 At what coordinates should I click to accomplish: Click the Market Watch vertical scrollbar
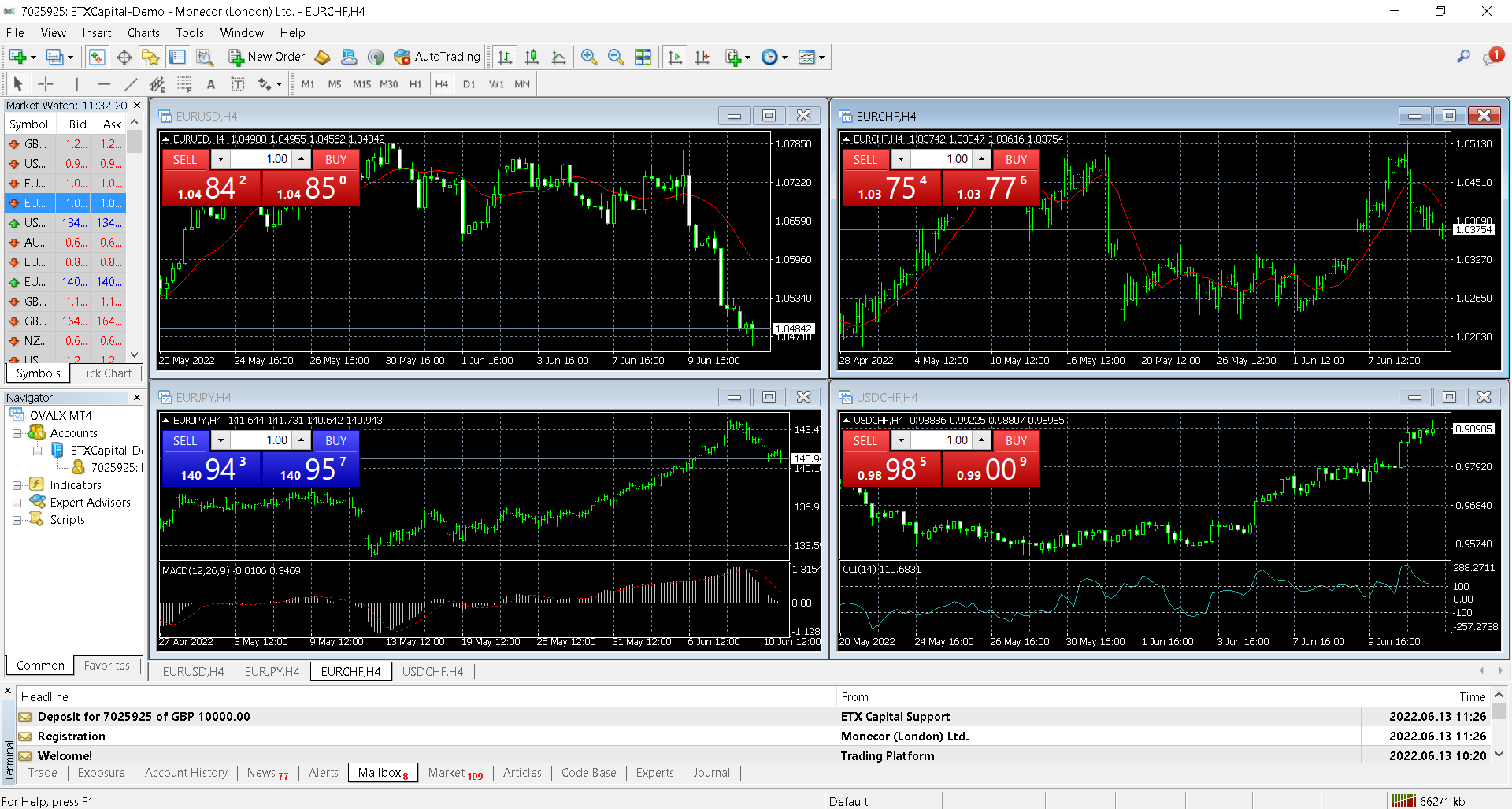click(x=134, y=239)
